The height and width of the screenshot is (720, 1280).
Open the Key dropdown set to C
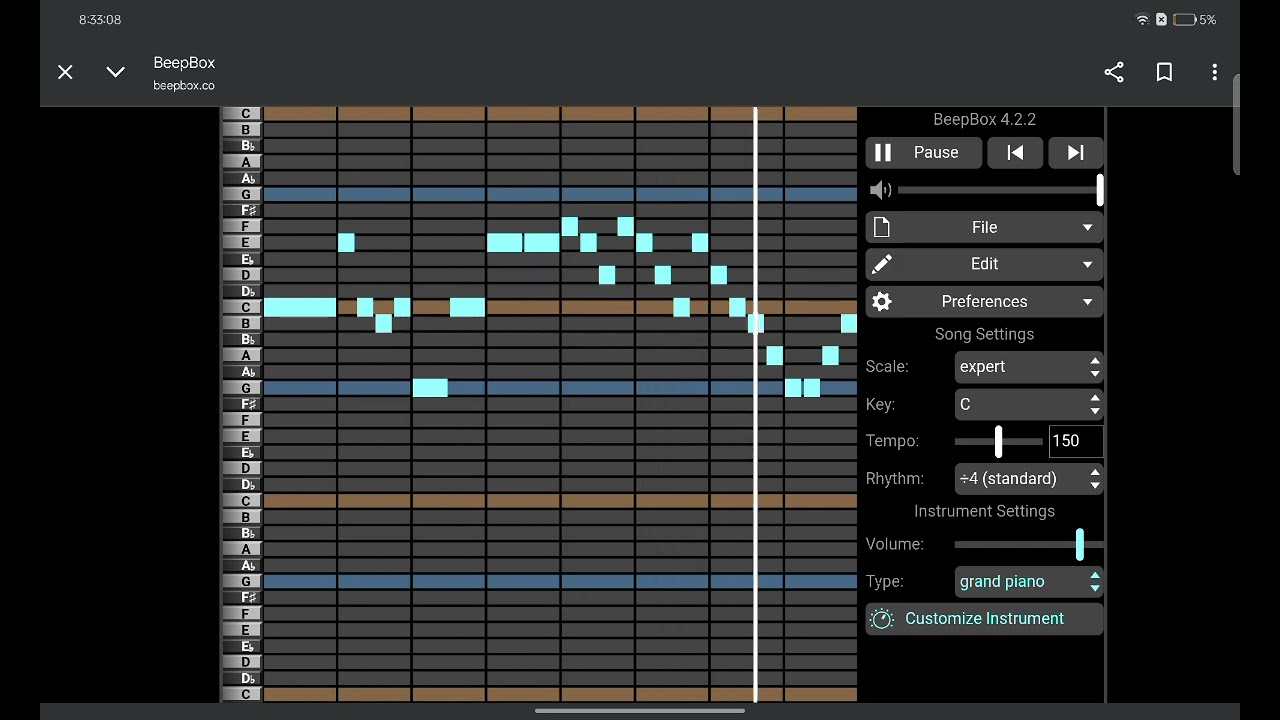coord(1029,404)
